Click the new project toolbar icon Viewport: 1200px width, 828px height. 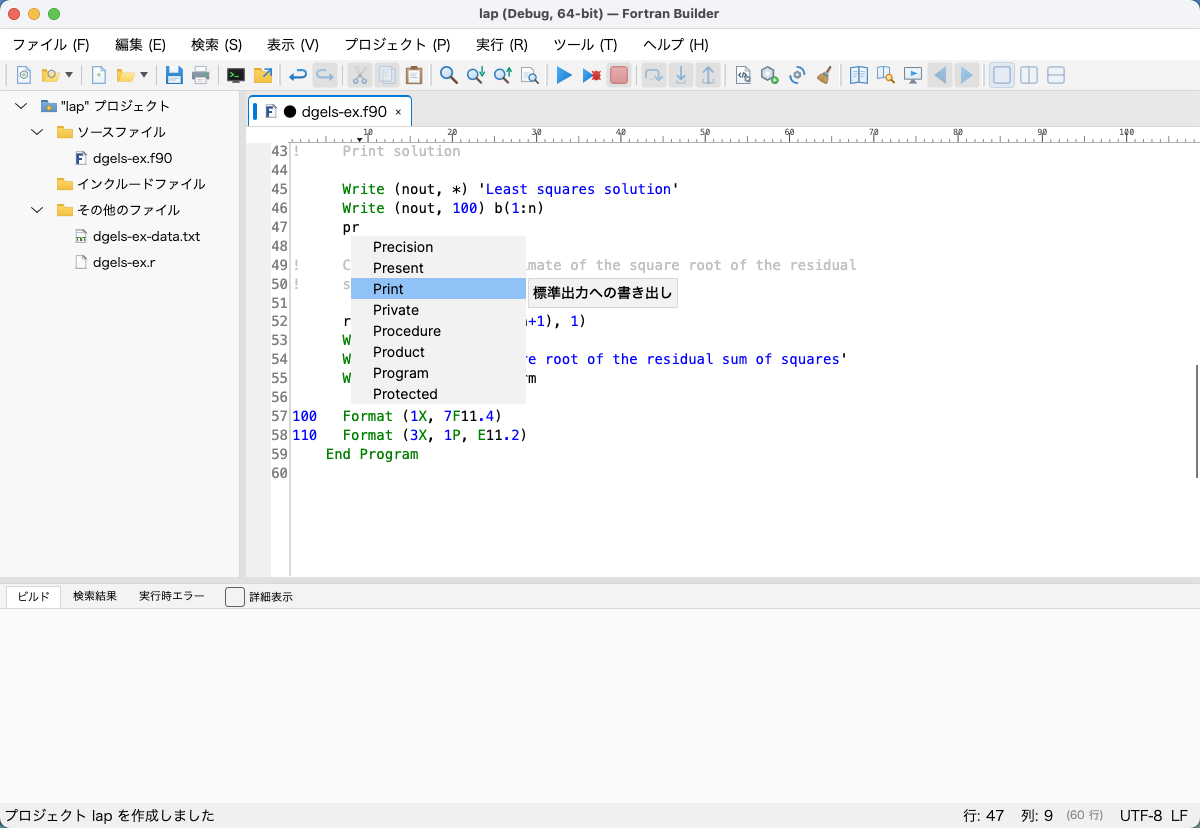[x=24, y=75]
